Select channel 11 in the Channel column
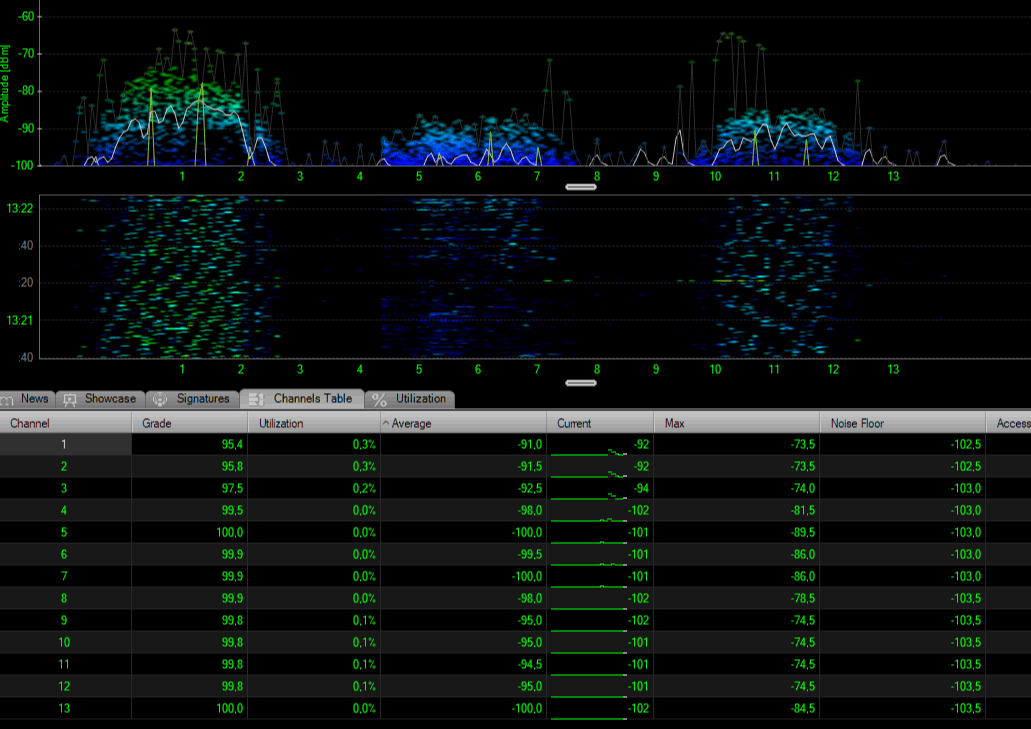The width and height of the screenshot is (1031, 729). (66, 665)
